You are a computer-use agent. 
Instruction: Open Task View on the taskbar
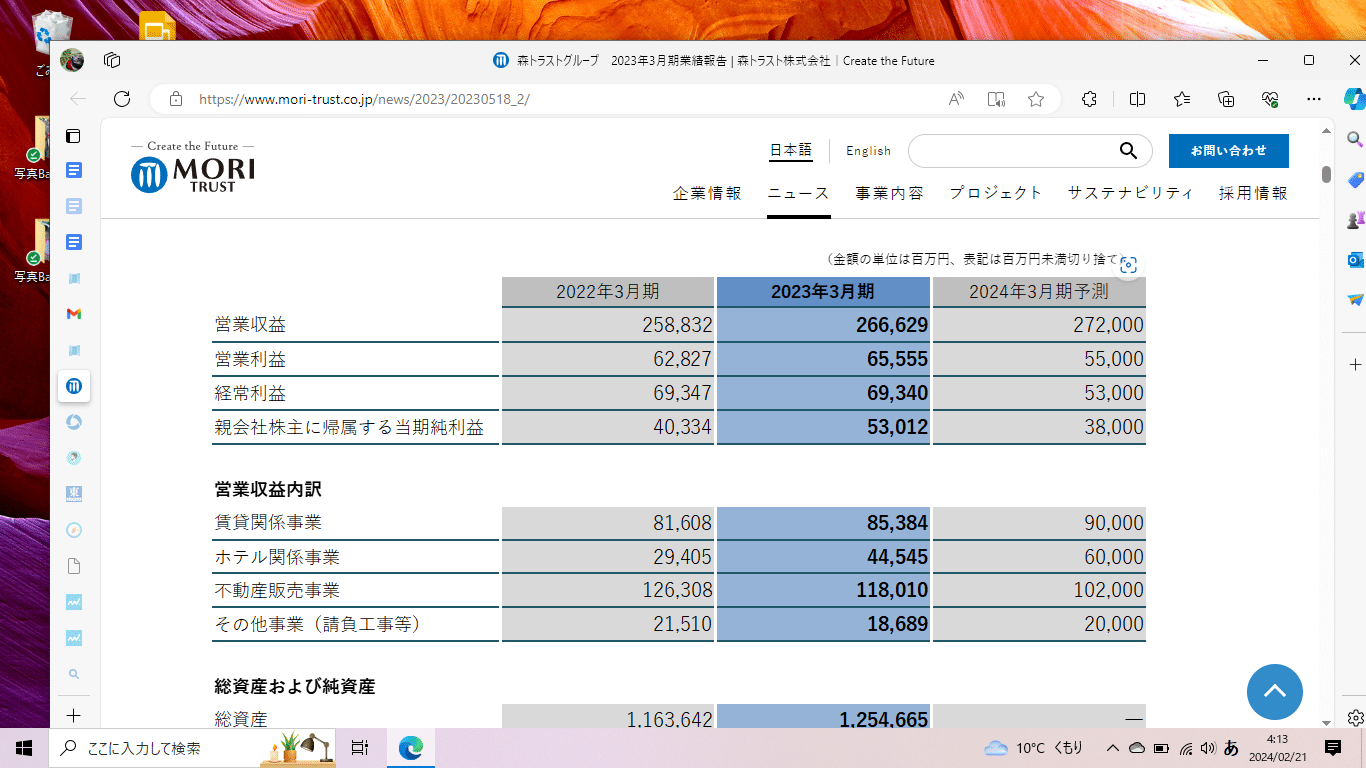point(361,747)
